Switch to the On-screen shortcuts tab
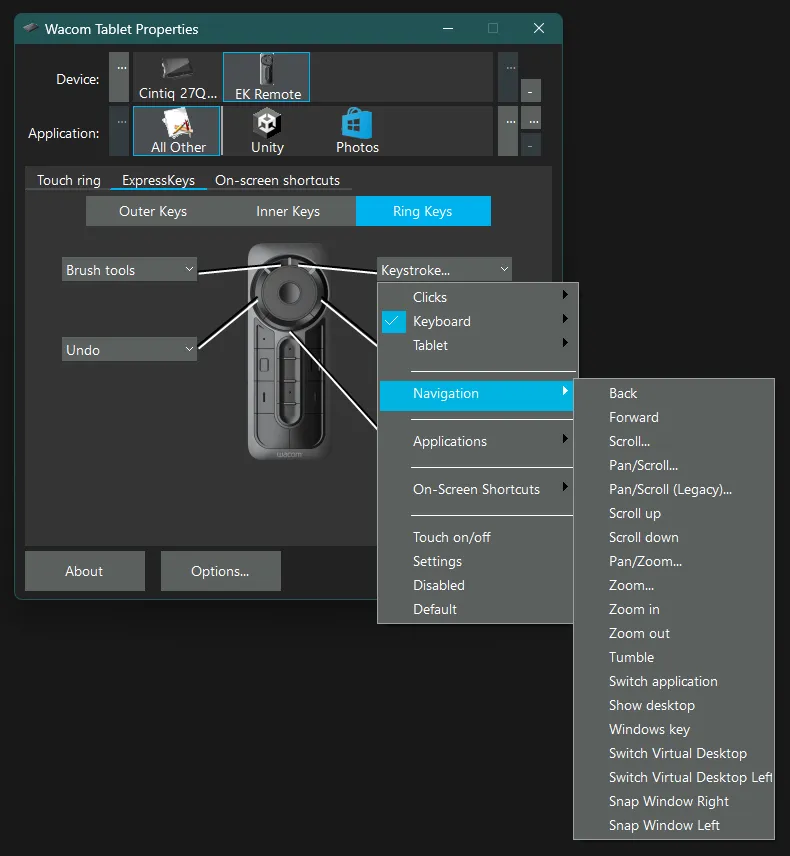790x856 pixels. click(x=277, y=180)
